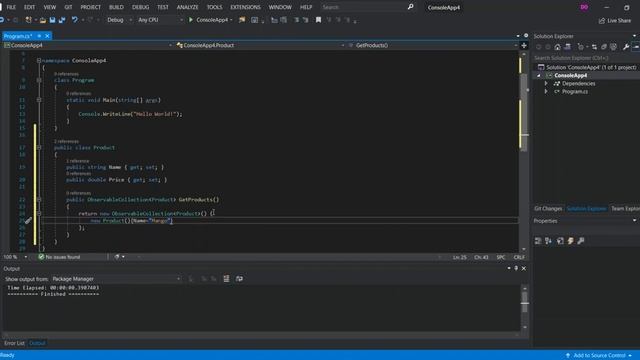Start debugging ConsoleApp4 with green play
Viewport: 640px width, 360px height.
tap(210, 20)
